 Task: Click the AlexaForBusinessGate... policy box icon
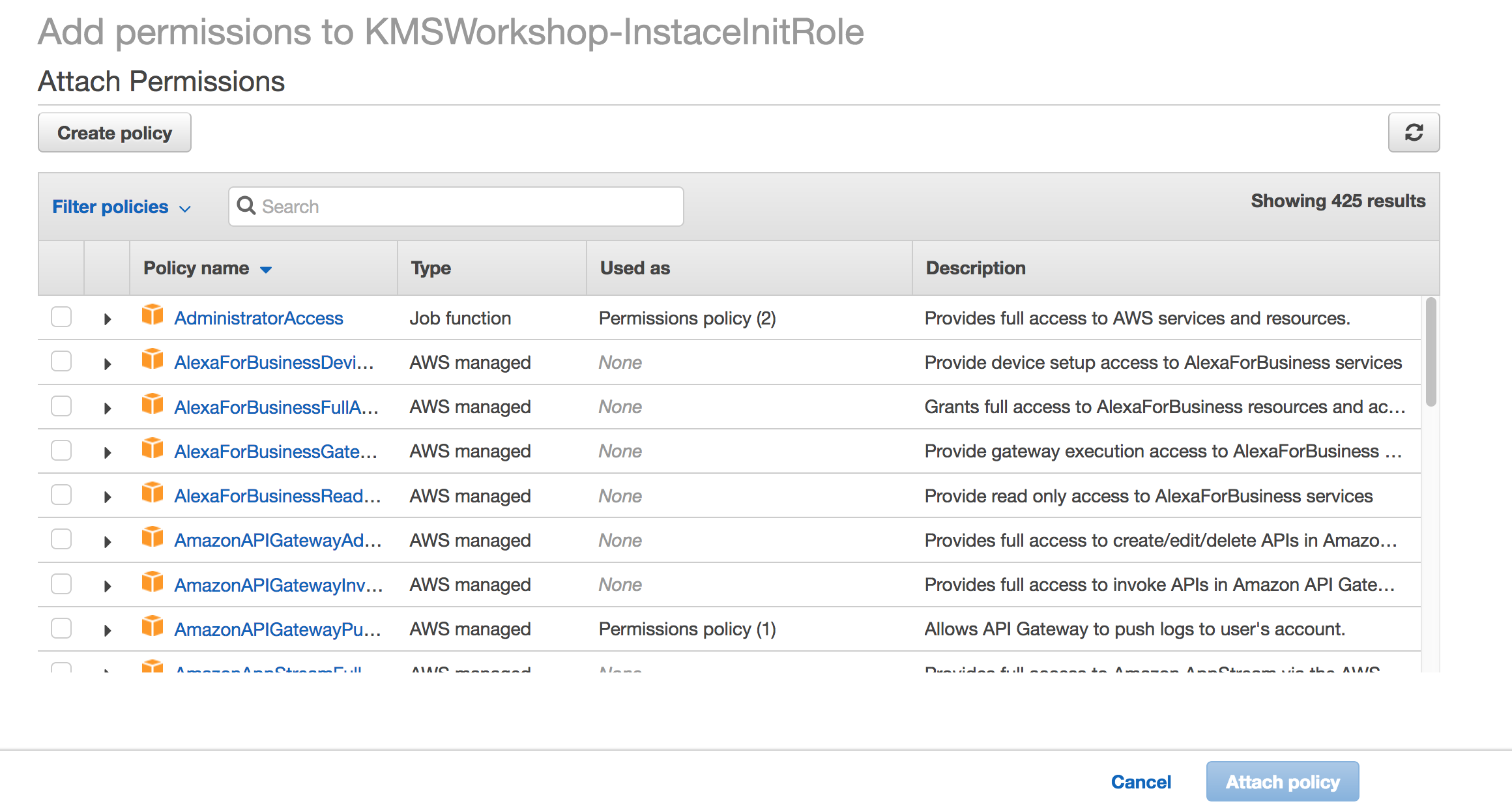153,448
